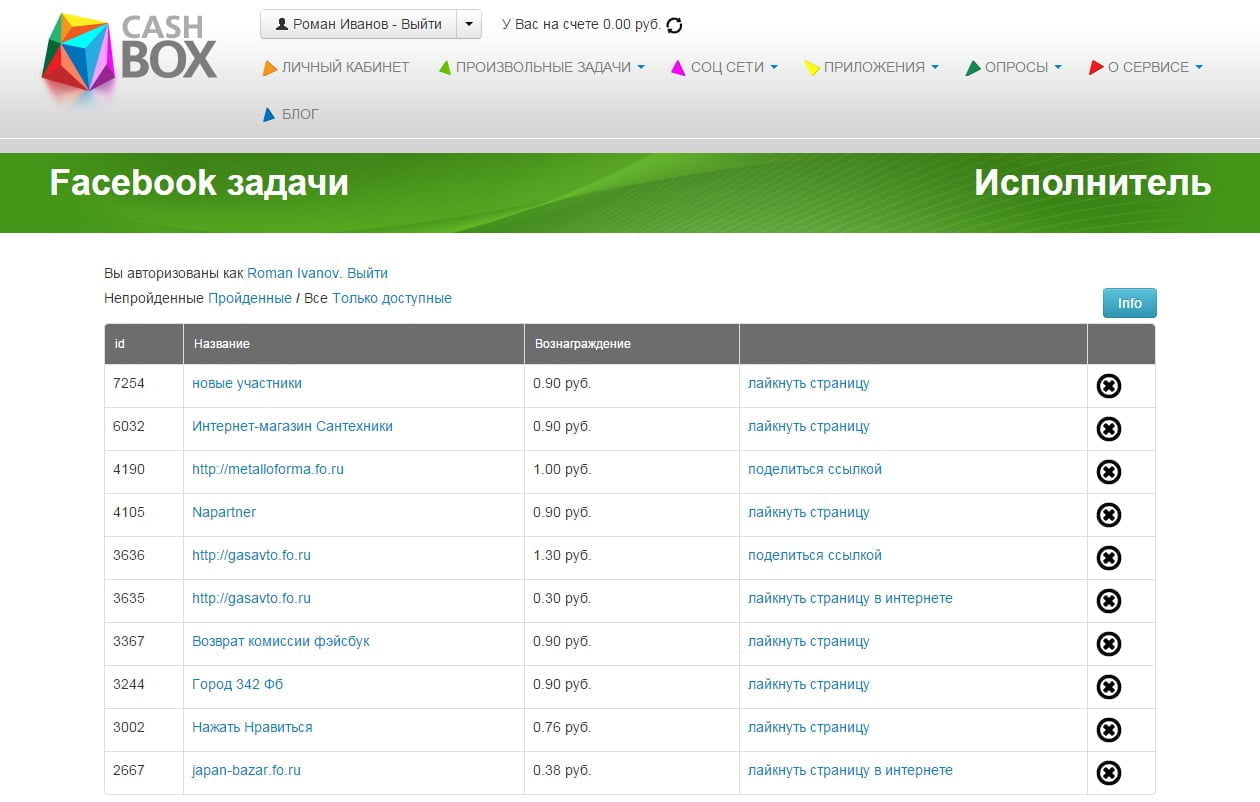Viewport: 1260px width, 802px height.
Task: Open the новые участники task
Action: (x=247, y=383)
